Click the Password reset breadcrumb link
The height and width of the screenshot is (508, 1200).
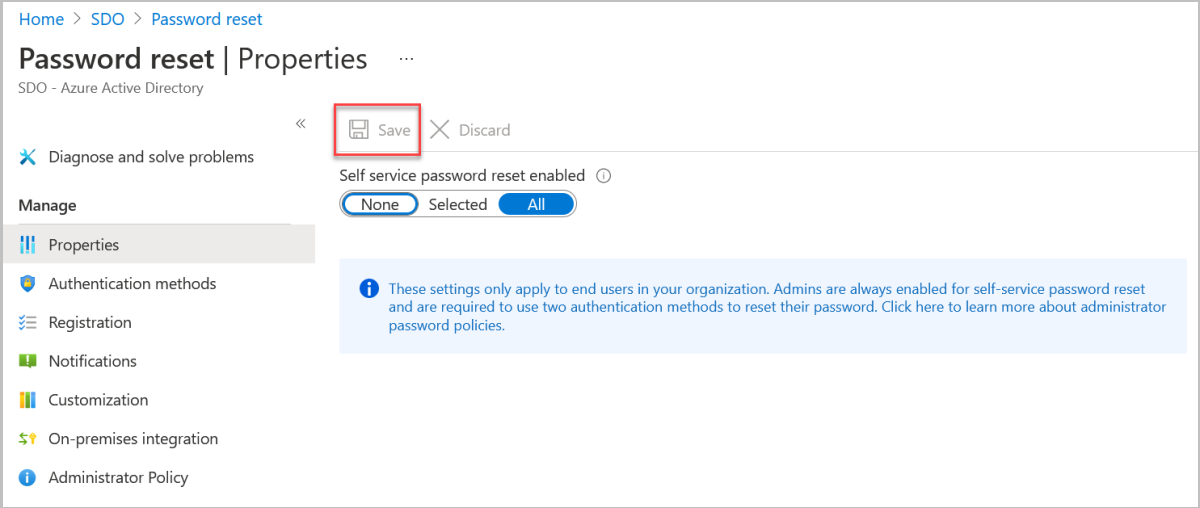[x=207, y=19]
